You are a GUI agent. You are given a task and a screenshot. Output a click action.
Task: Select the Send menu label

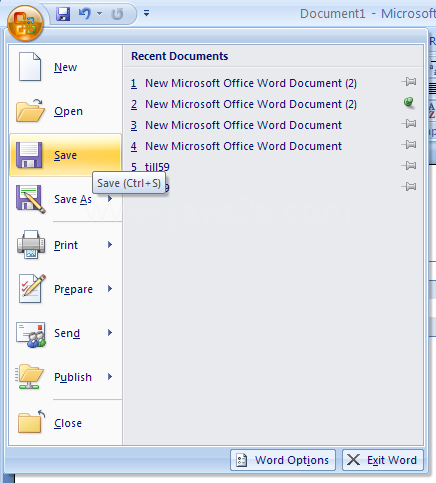coord(67,333)
